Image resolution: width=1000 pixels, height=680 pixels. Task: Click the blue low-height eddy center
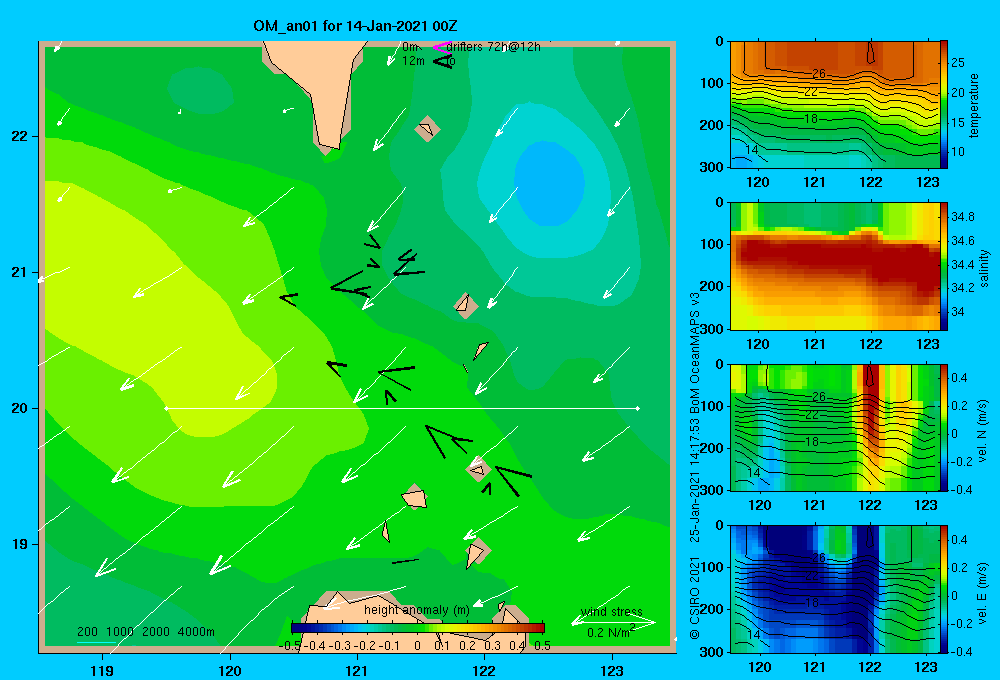[x=549, y=183]
